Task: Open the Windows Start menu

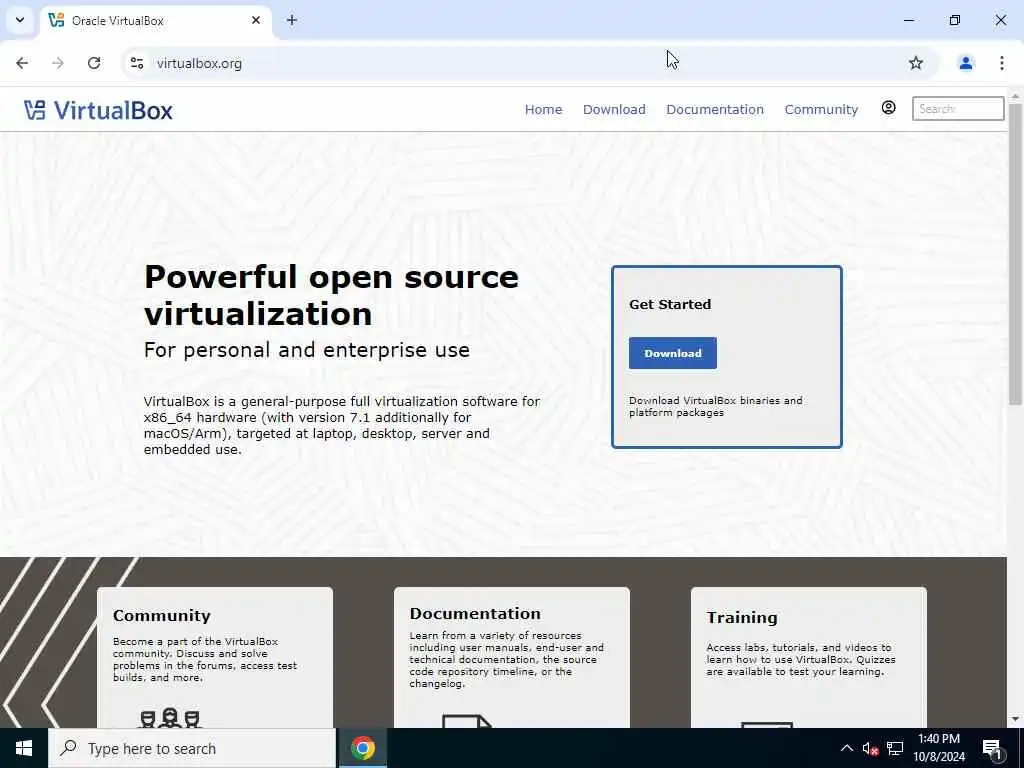Action: click(24, 748)
